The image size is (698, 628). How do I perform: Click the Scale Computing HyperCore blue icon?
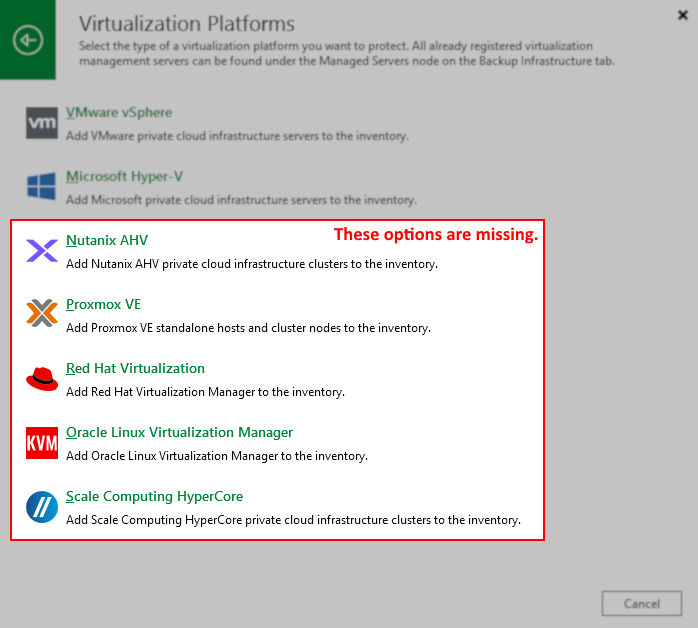coord(42,507)
